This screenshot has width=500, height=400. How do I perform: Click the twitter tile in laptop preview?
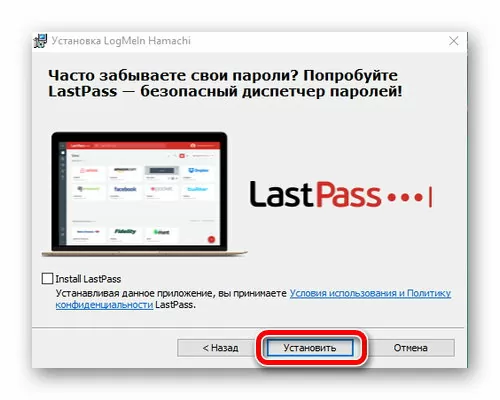point(198,191)
